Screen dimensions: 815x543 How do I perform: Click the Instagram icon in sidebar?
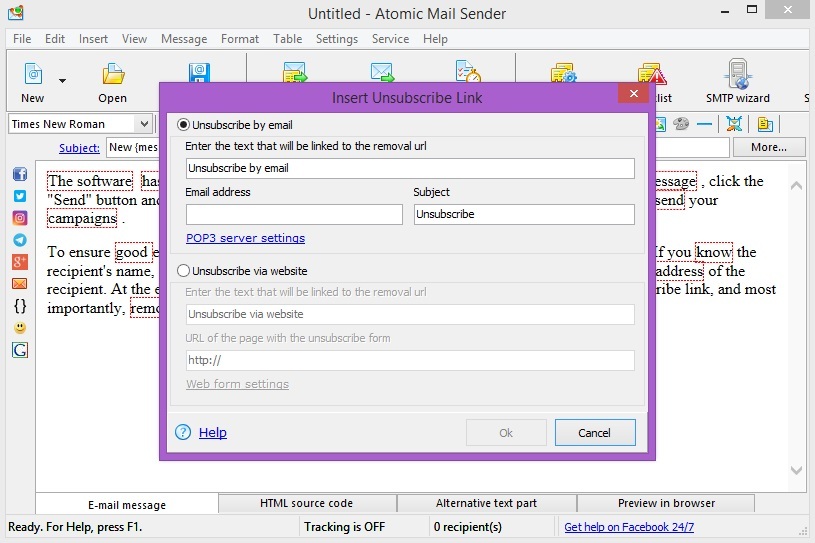click(20, 218)
